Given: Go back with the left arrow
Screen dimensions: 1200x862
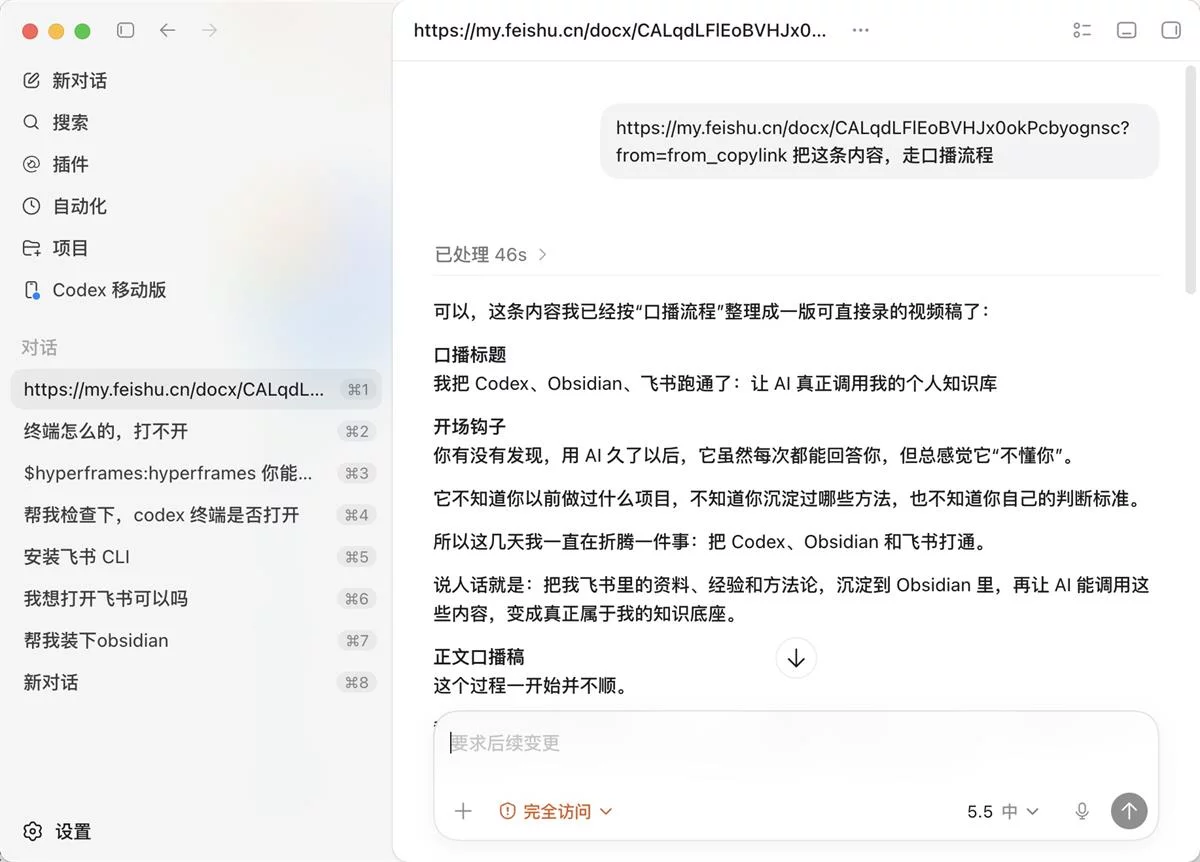Looking at the screenshot, I should click(167, 31).
